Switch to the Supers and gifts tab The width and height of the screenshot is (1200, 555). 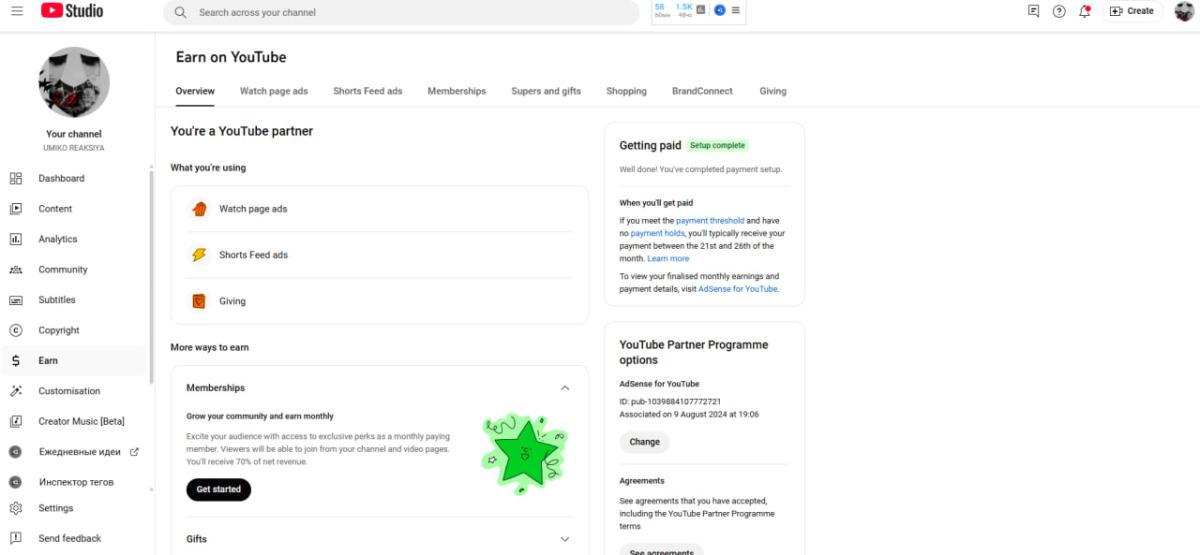pyautogui.click(x=546, y=91)
